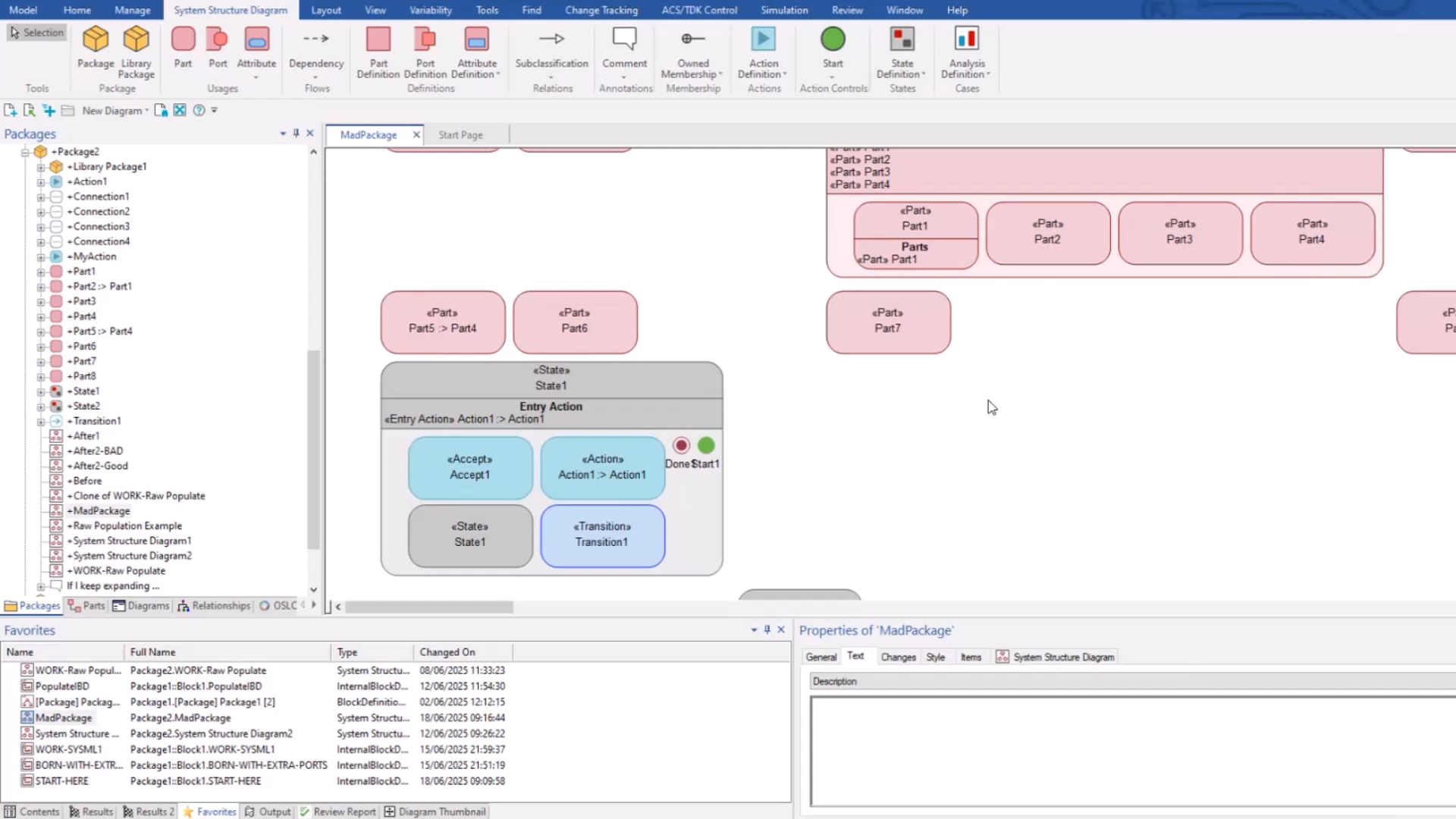Screen dimensions: 1456x819
Task: Expand the Library Package1 tree node
Action: coord(41,167)
